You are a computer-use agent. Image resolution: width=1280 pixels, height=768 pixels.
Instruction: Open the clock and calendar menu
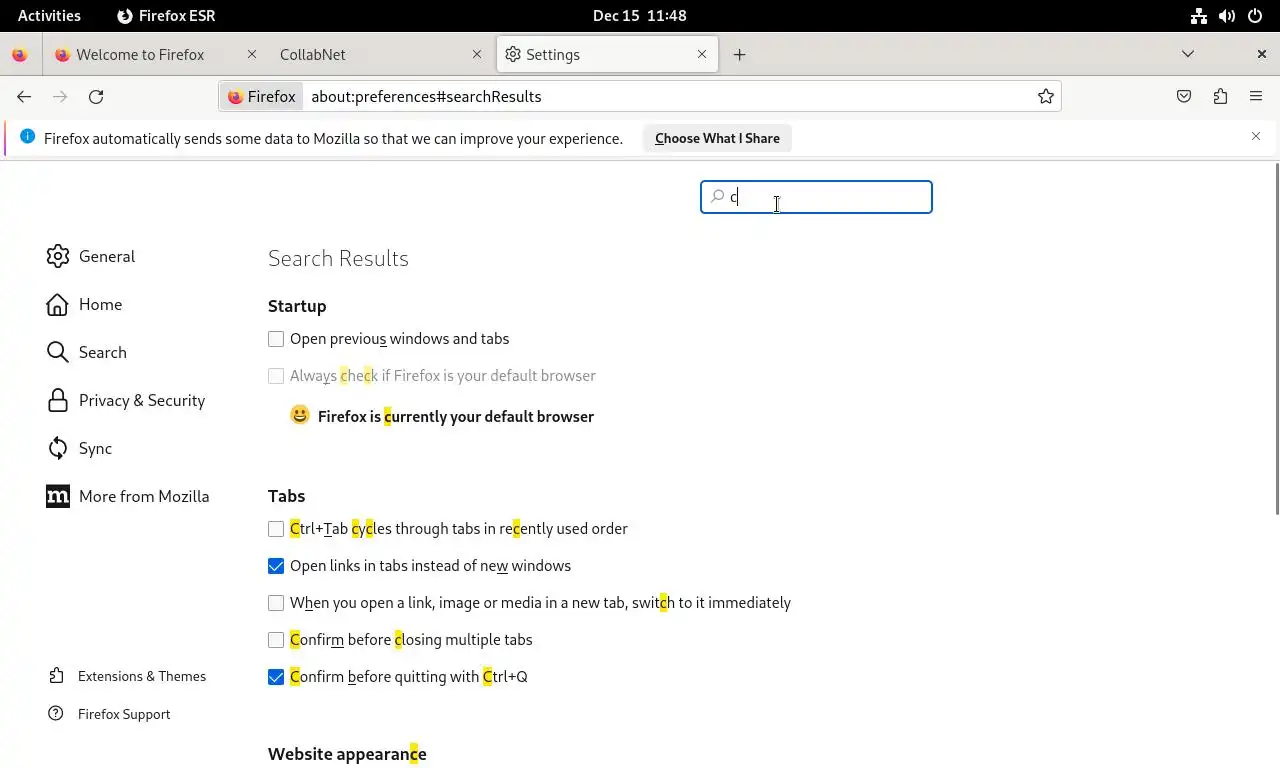tap(639, 16)
